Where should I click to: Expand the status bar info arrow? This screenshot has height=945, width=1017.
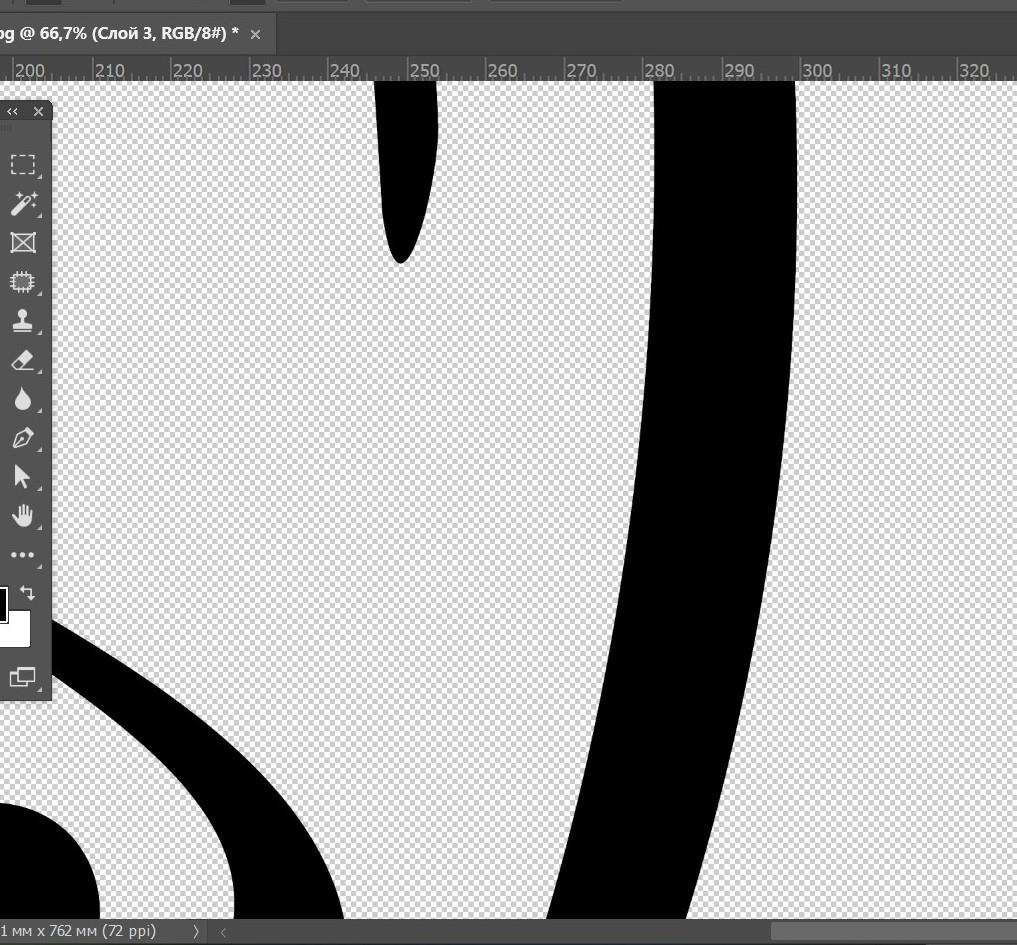(196, 931)
